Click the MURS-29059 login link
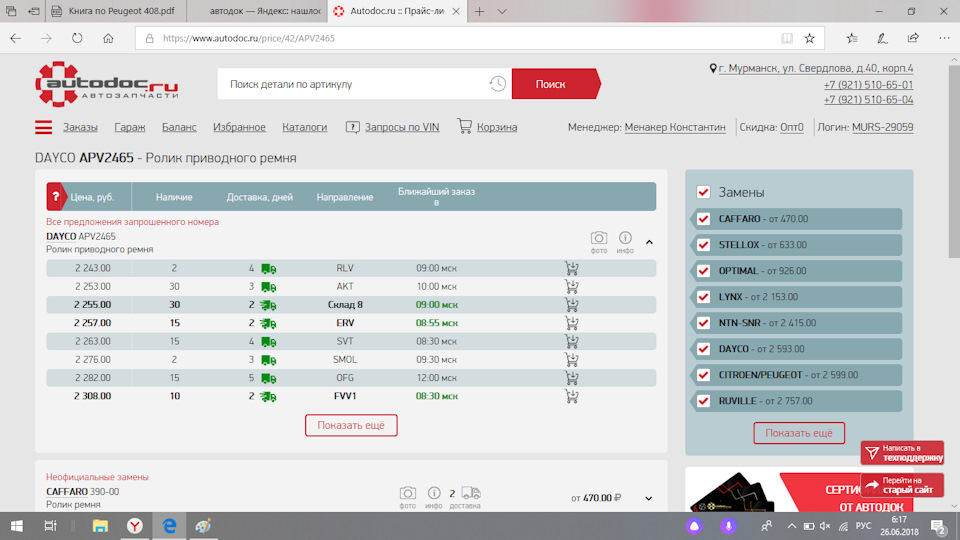 click(882, 127)
